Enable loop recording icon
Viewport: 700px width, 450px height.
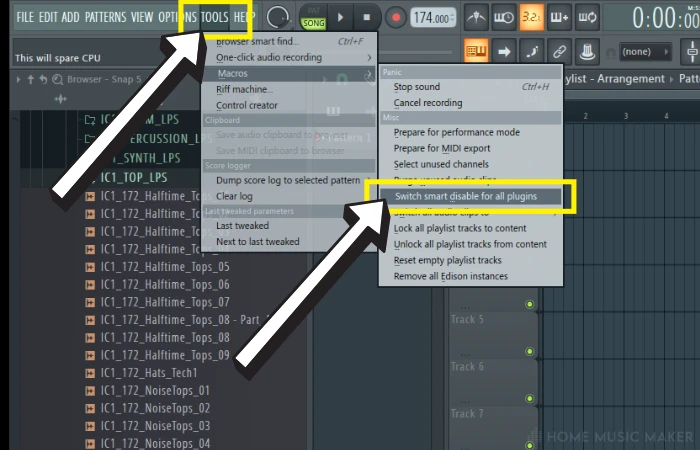[x=587, y=17]
